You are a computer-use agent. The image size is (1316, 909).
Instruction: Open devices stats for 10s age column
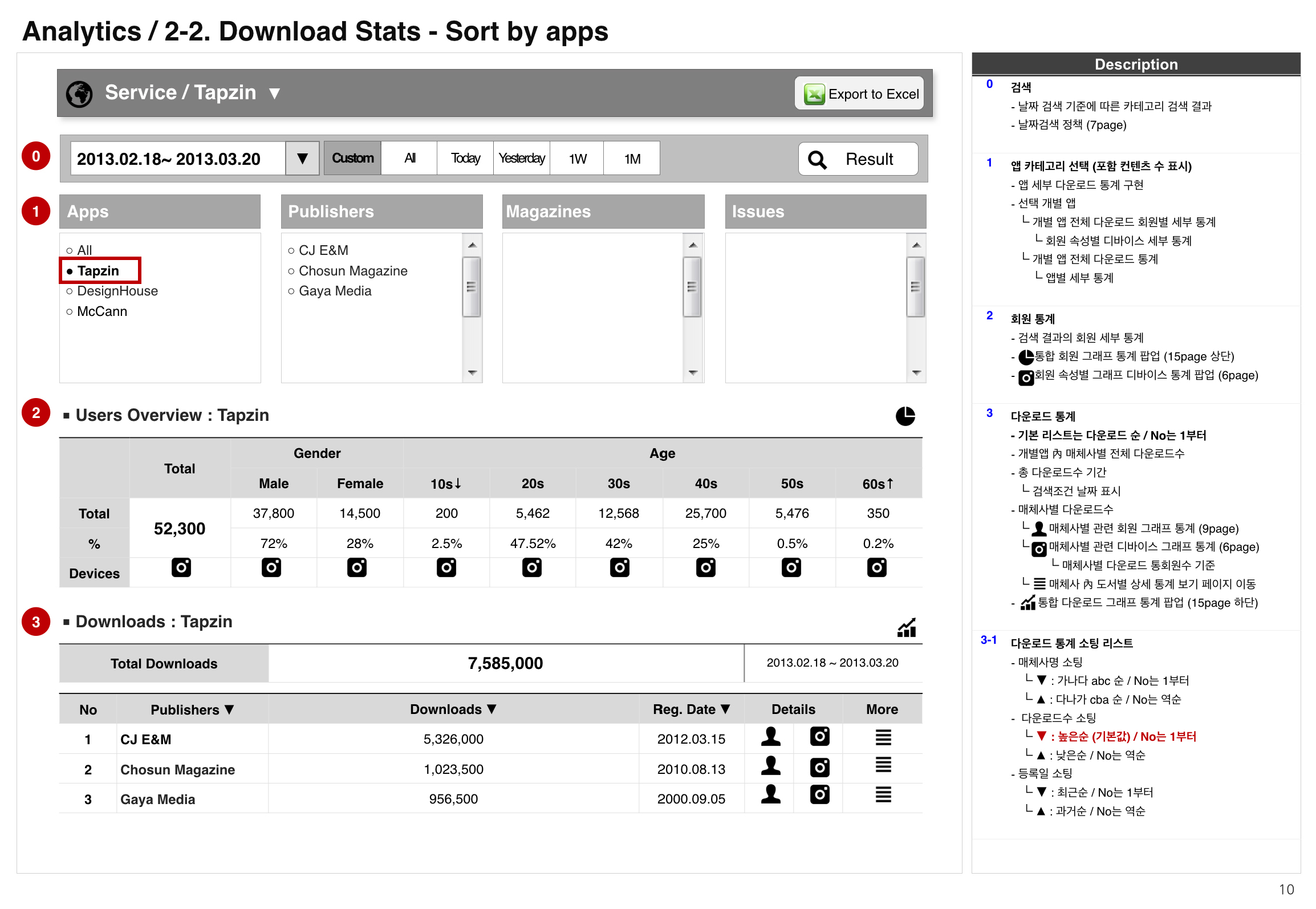446,568
